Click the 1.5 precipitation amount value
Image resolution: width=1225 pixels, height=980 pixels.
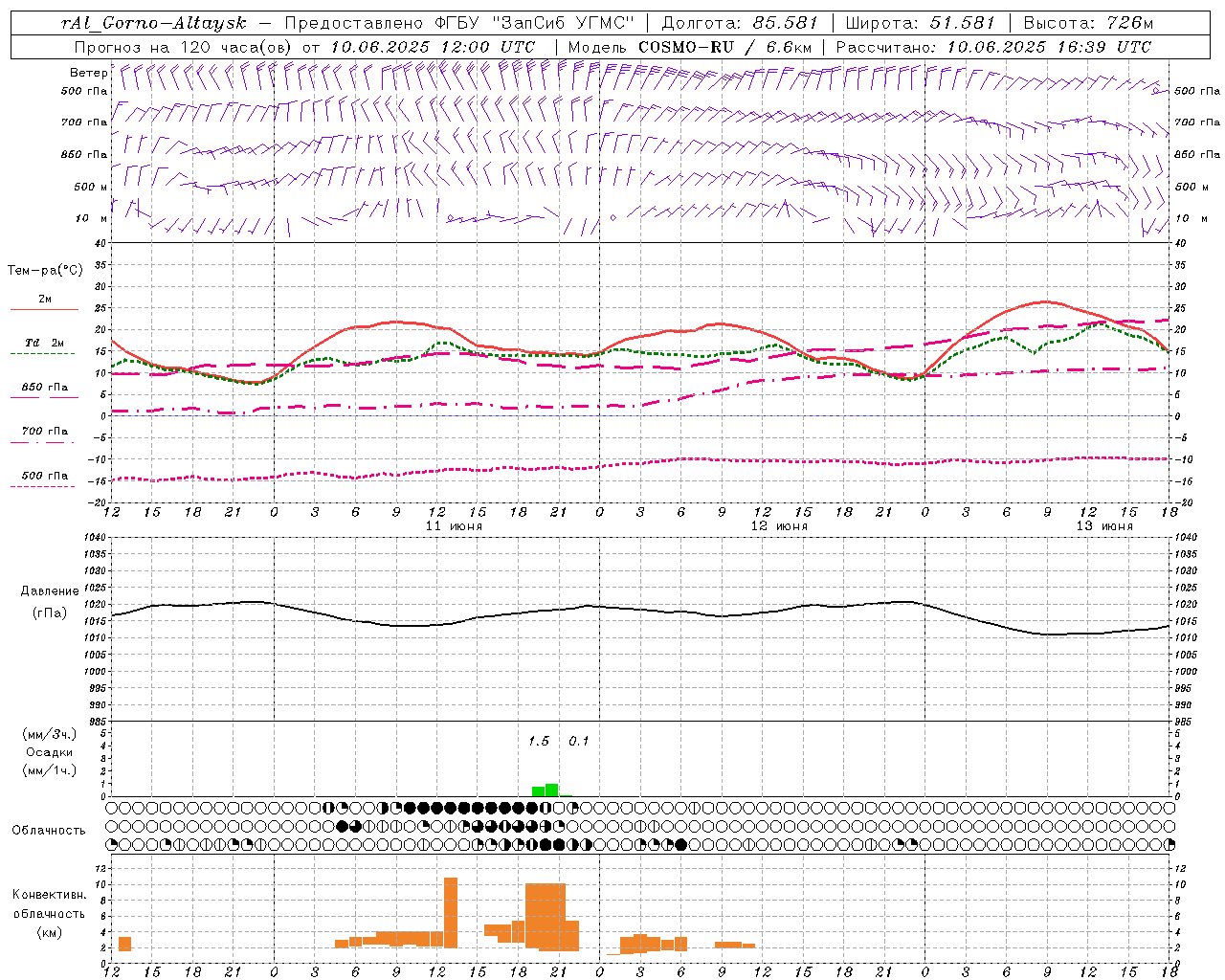[x=539, y=741]
